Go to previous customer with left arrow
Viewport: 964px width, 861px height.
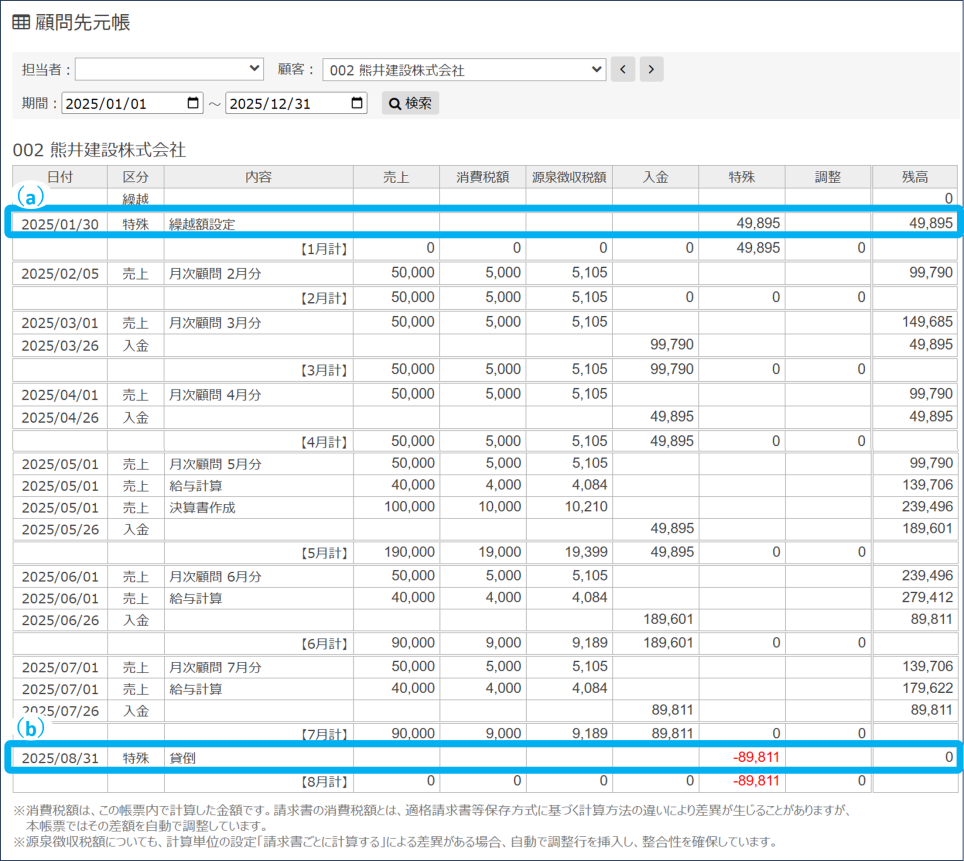[x=623, y=69]
